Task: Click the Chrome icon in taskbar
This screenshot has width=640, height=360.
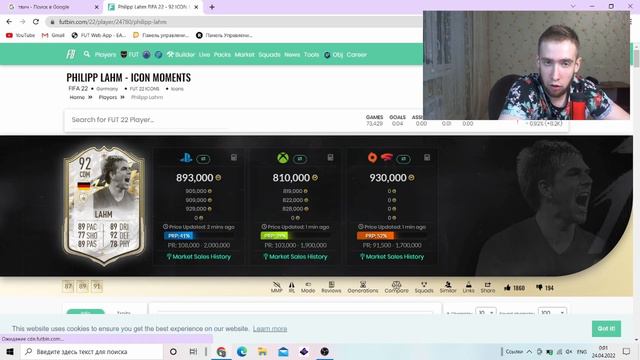Action: tap(221, 351)
